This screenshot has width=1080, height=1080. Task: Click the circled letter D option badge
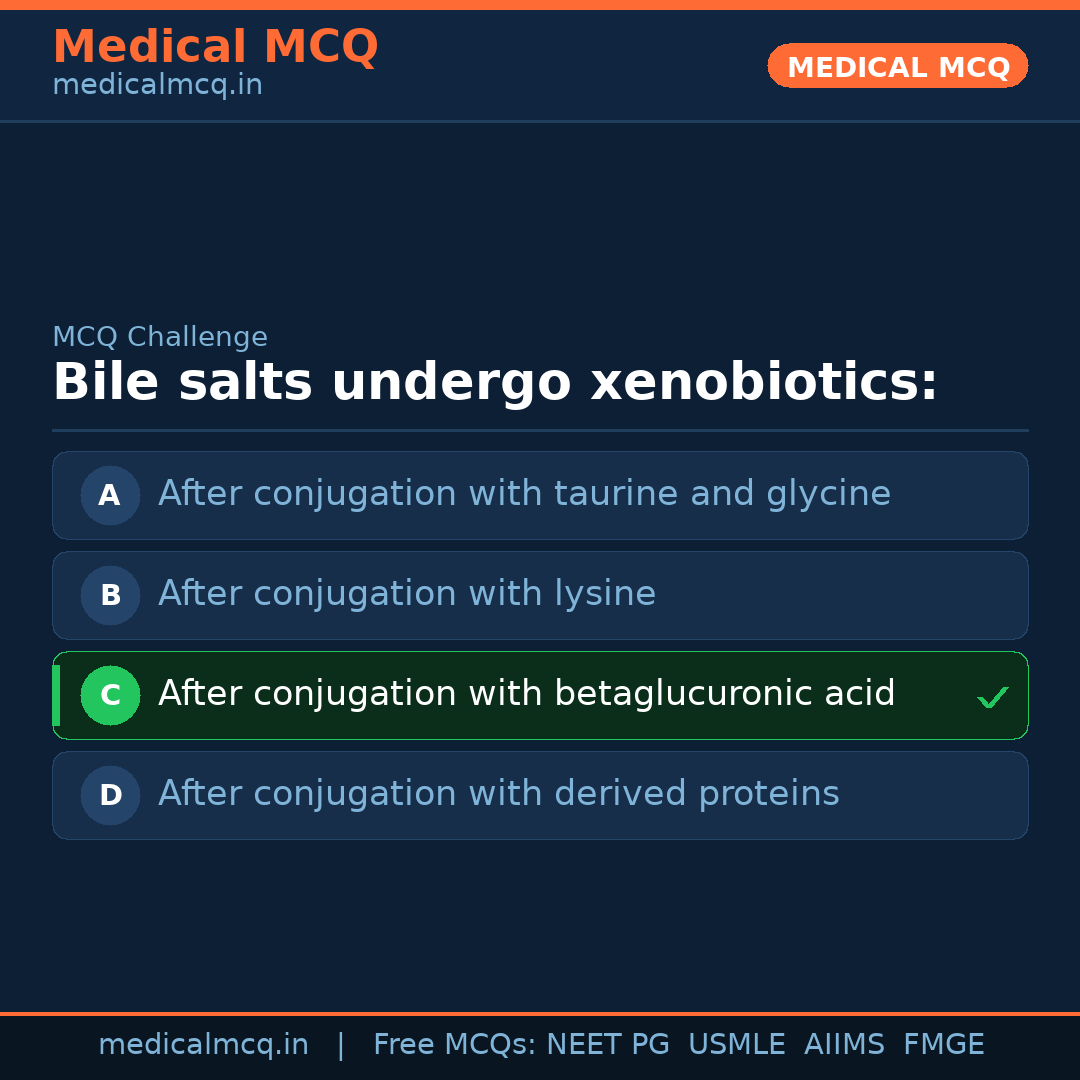(110, 795)
